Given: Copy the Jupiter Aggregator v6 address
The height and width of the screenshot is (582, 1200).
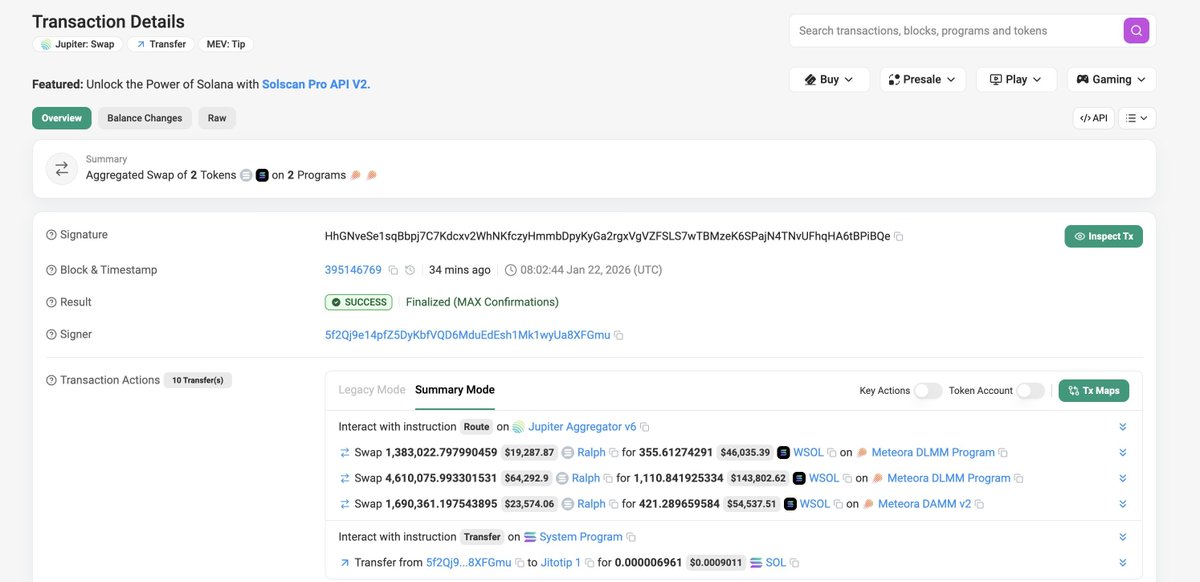Looking at the screenshot, I should tap(645, 427).
